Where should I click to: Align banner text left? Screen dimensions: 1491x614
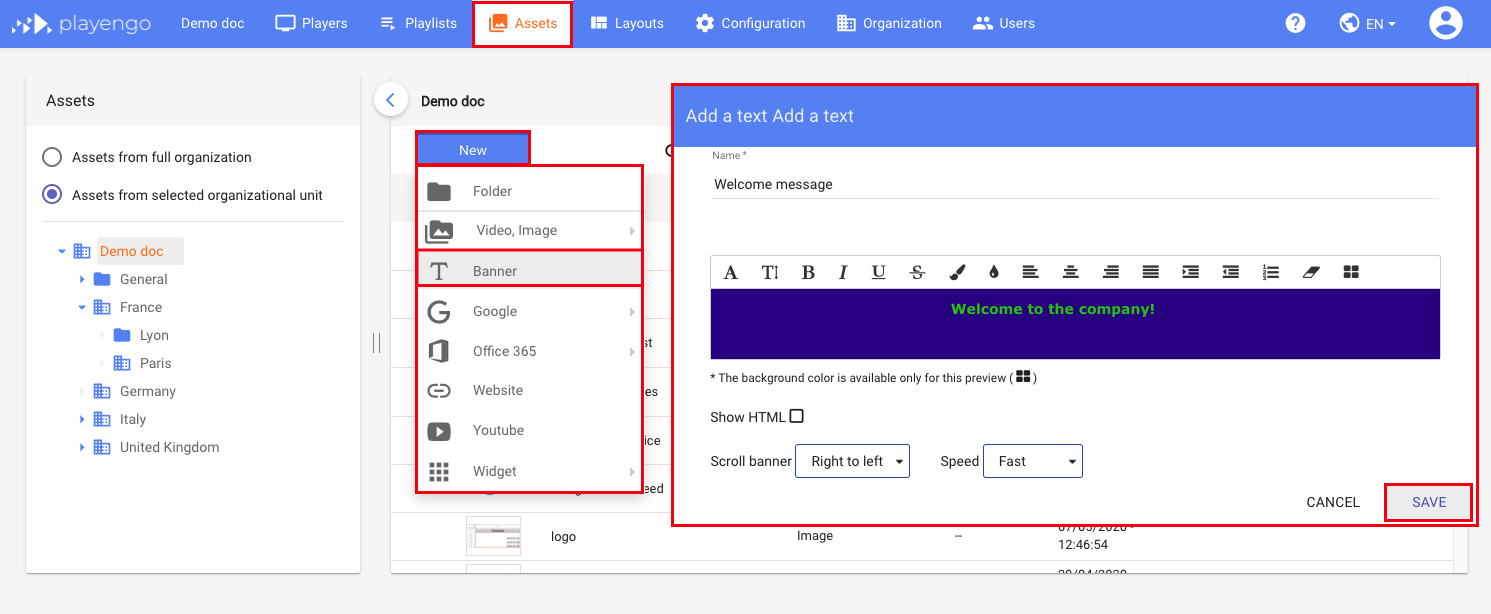1030,272
